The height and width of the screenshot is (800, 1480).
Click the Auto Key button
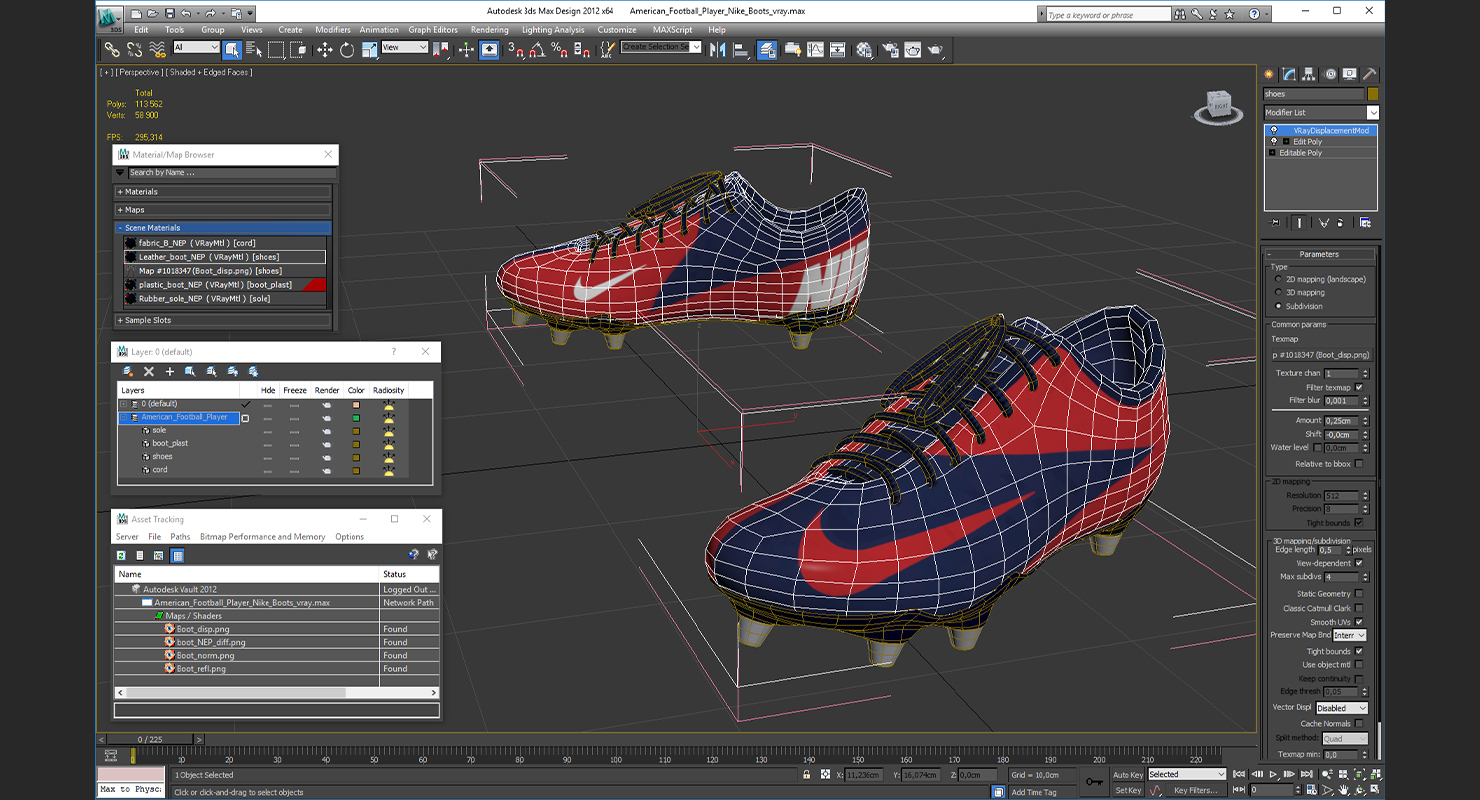coord(1128,774)
